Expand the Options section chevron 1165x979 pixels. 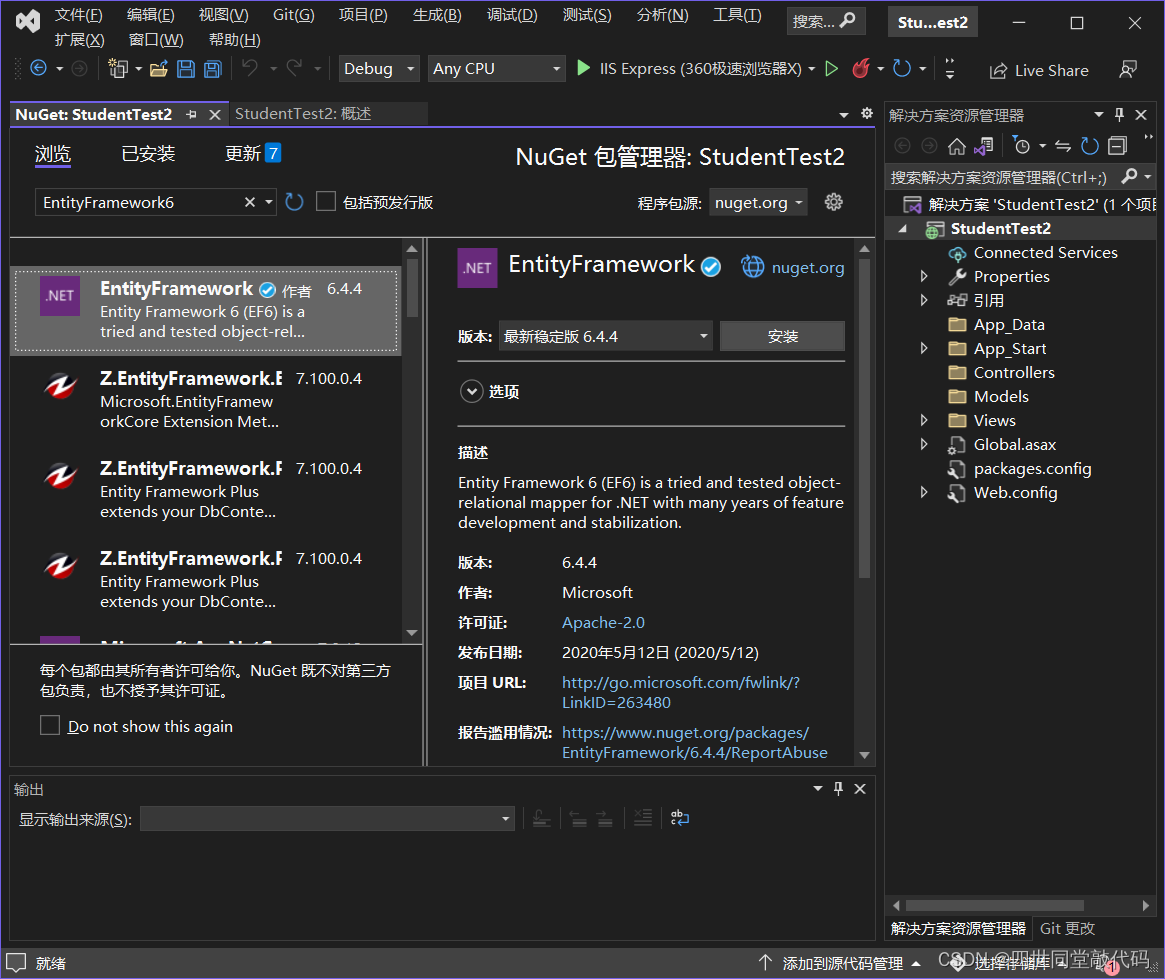(x=472, y=391)
